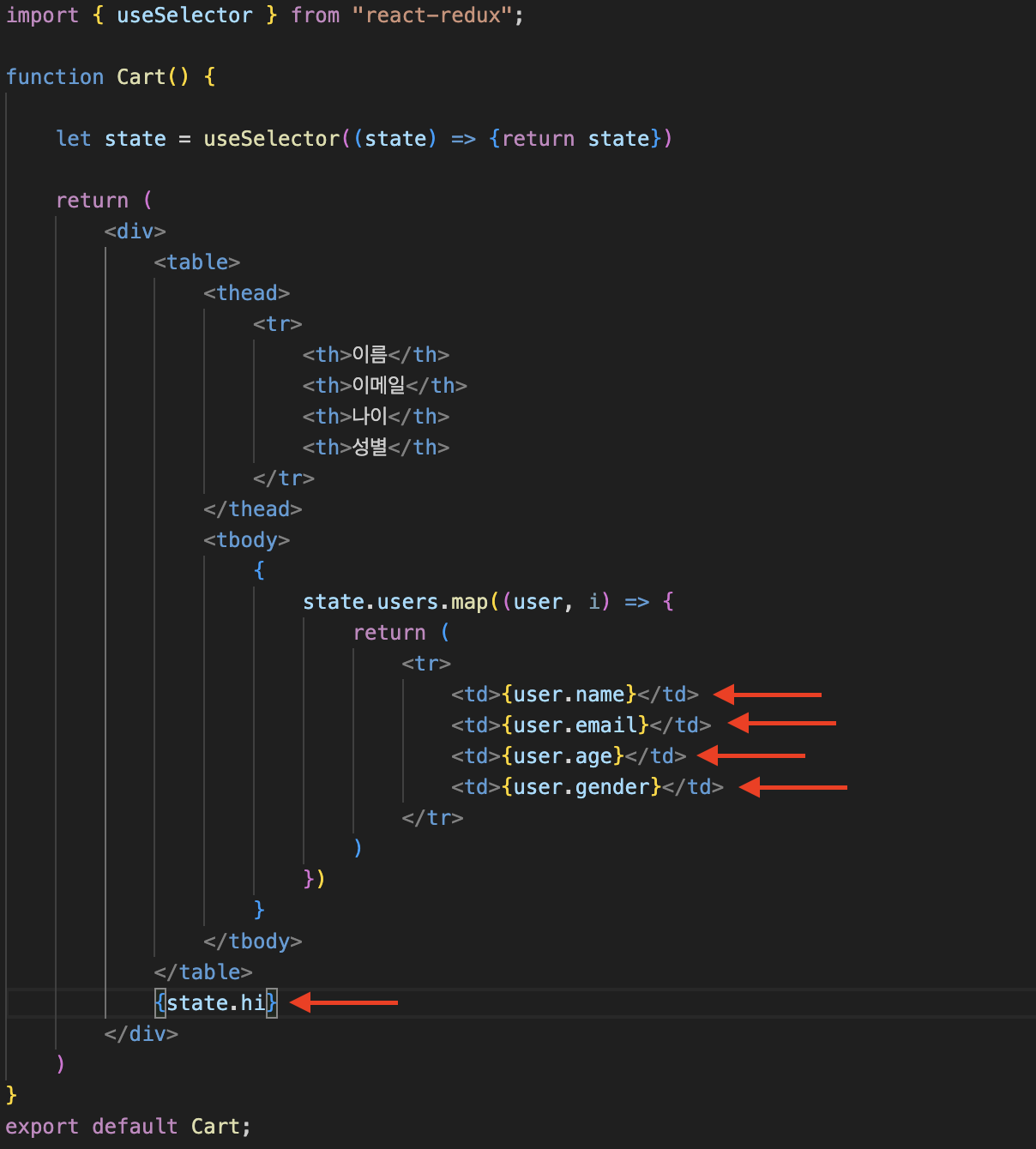Screen dimensions: 1036x1149
Task: Click the opening table tag
Action: click(x=197, y=262)
